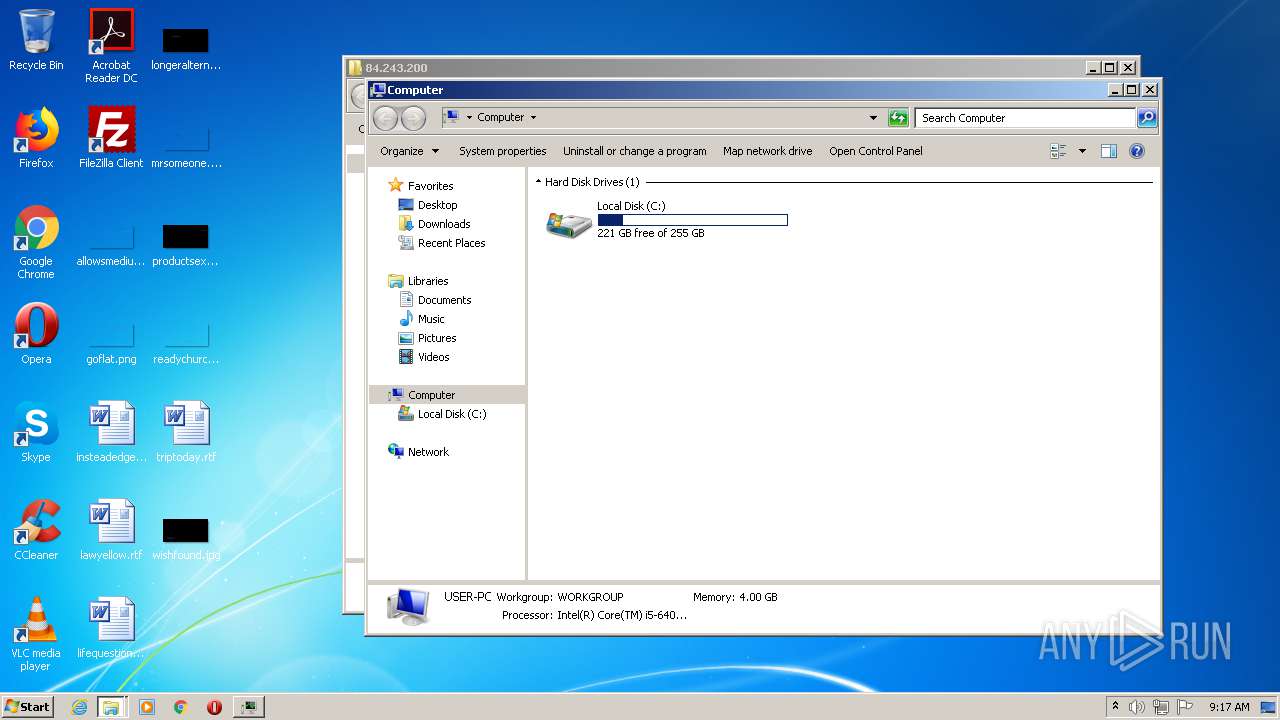Select Favorites in navigation pane

click(430, 186)
